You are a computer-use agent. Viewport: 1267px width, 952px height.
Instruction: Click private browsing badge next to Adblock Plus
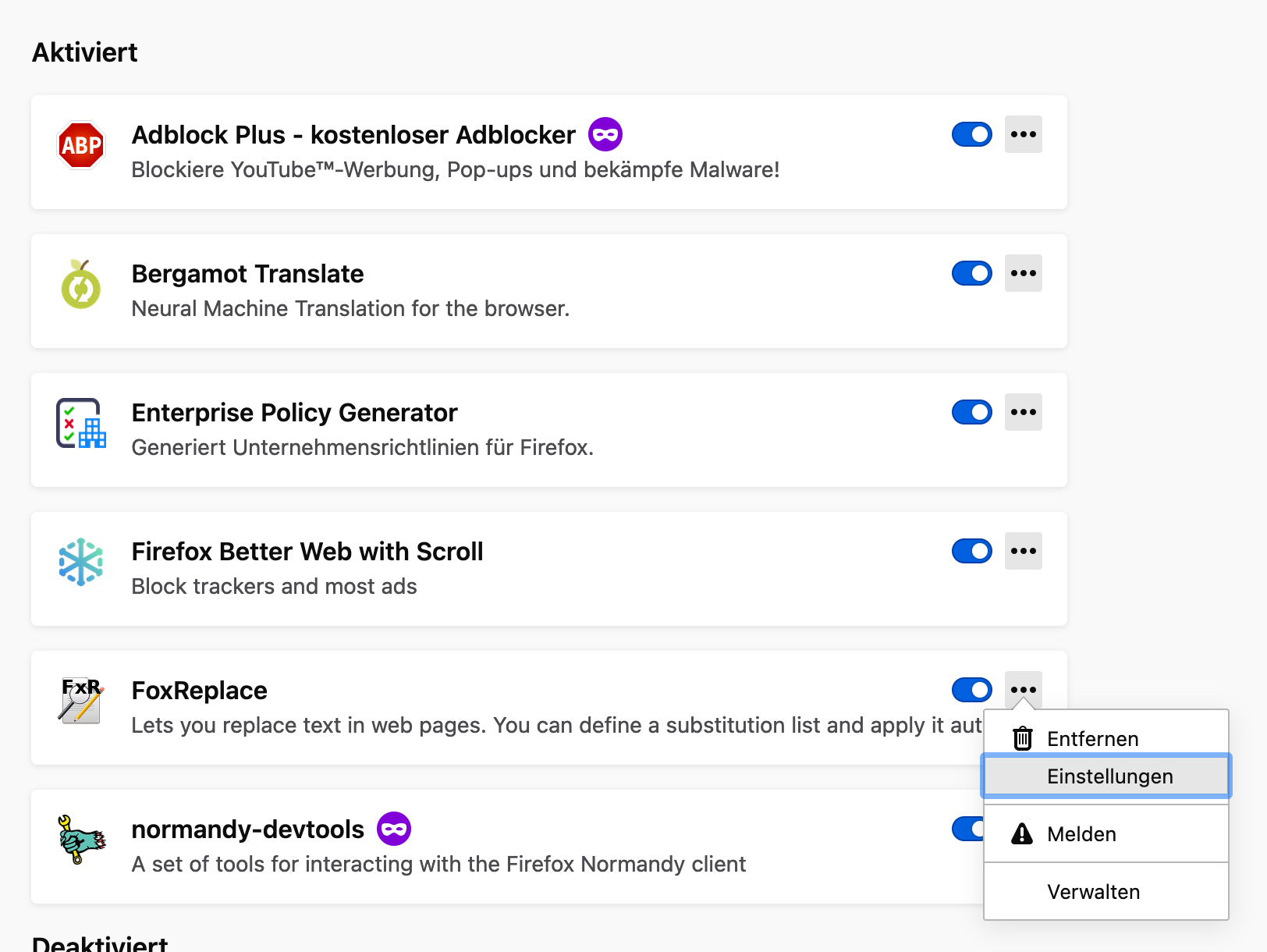click(x=605, y=134)
